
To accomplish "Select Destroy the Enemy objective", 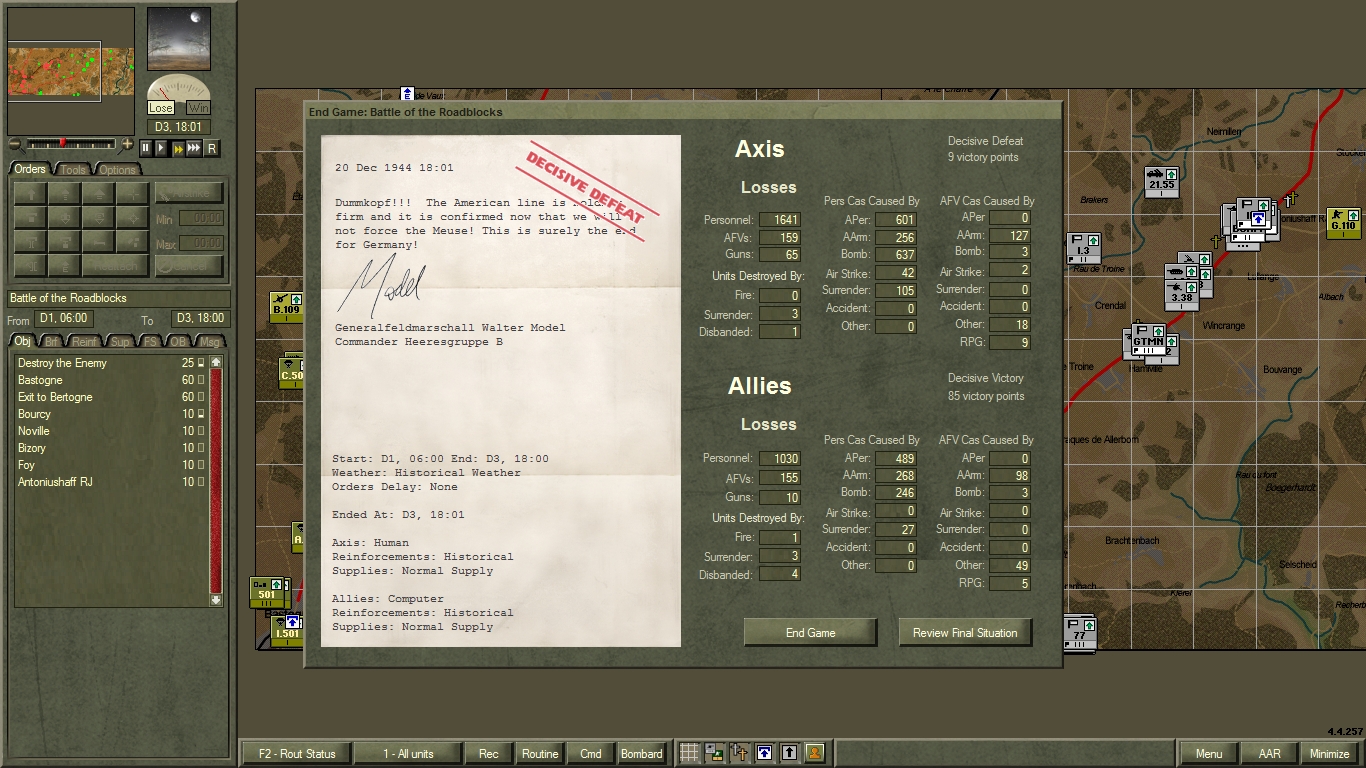I will coord(110,363).
